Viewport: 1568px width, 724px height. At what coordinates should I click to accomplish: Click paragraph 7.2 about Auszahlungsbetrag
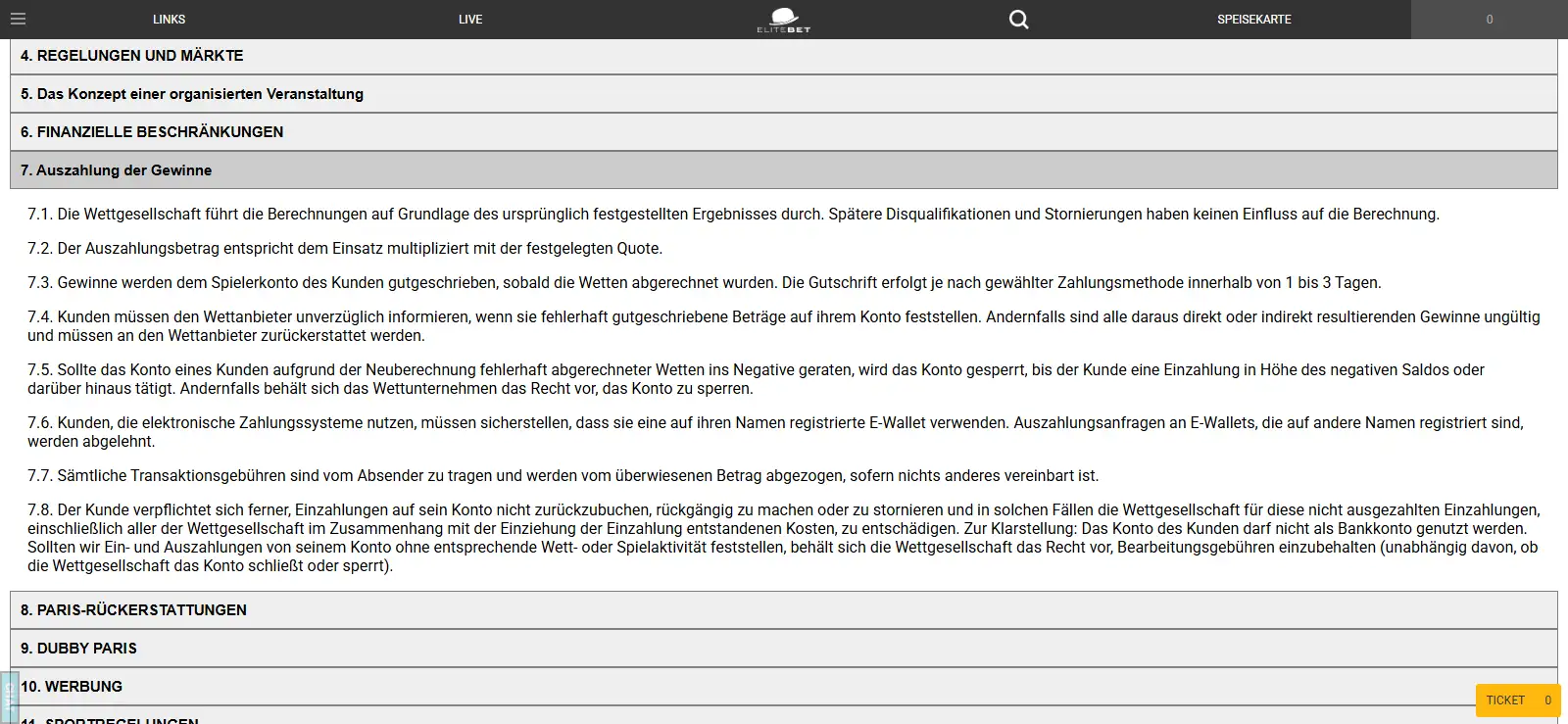tap(345, 249)
